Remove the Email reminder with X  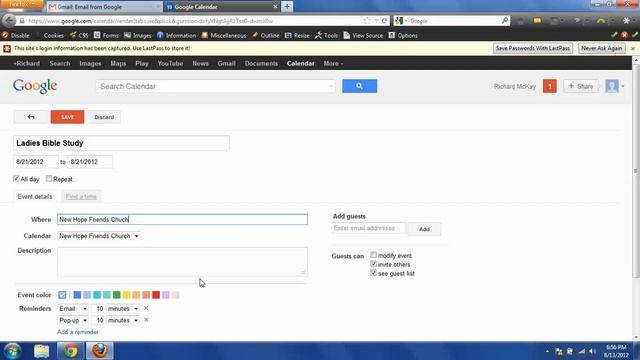(146, 308)
